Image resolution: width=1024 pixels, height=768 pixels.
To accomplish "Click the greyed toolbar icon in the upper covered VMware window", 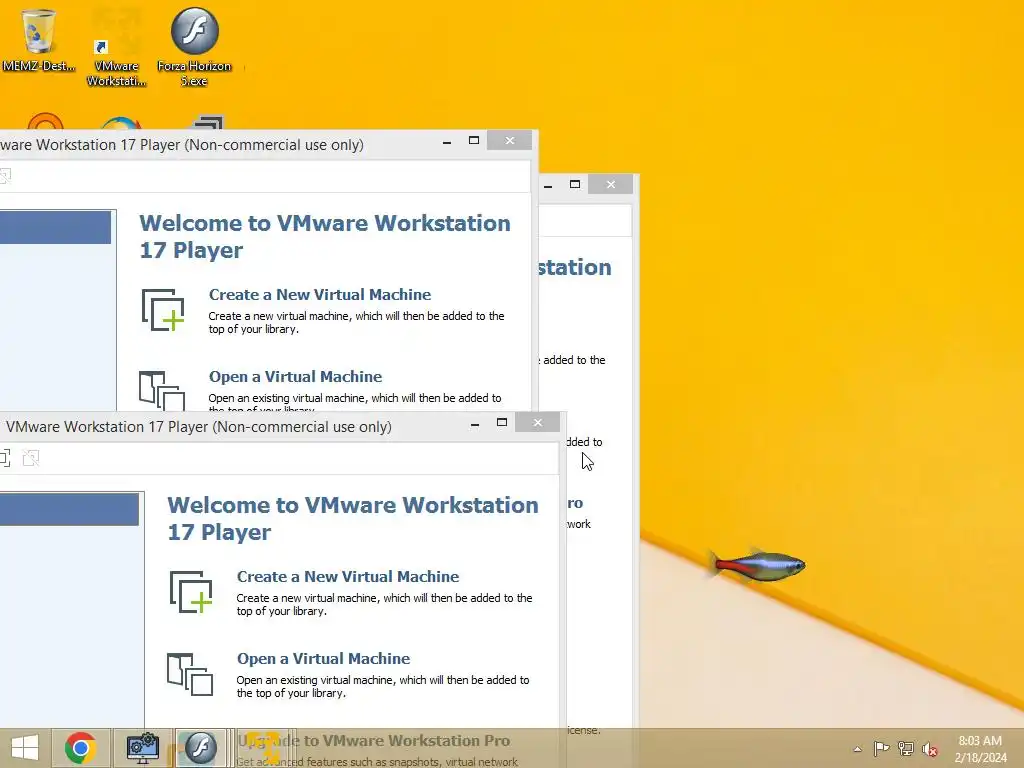I will tap(5, 176).
